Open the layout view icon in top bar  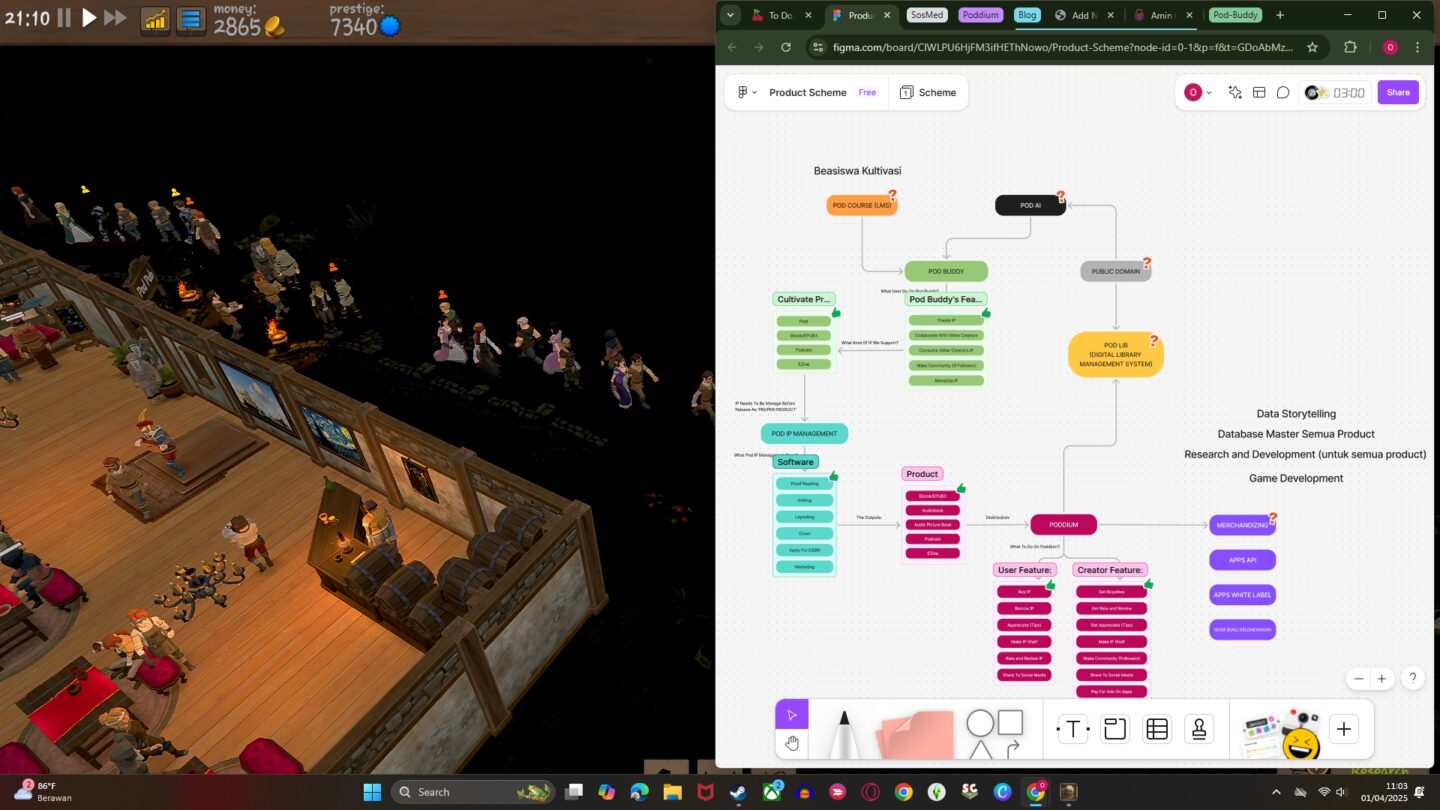[1259, 92]
